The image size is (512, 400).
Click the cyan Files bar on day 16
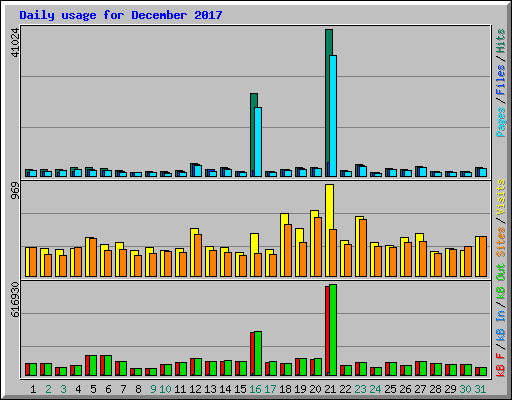258,142
